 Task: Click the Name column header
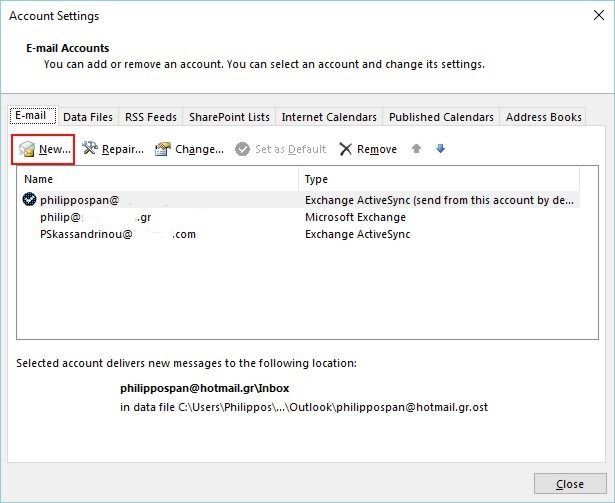tap(158, 179)
